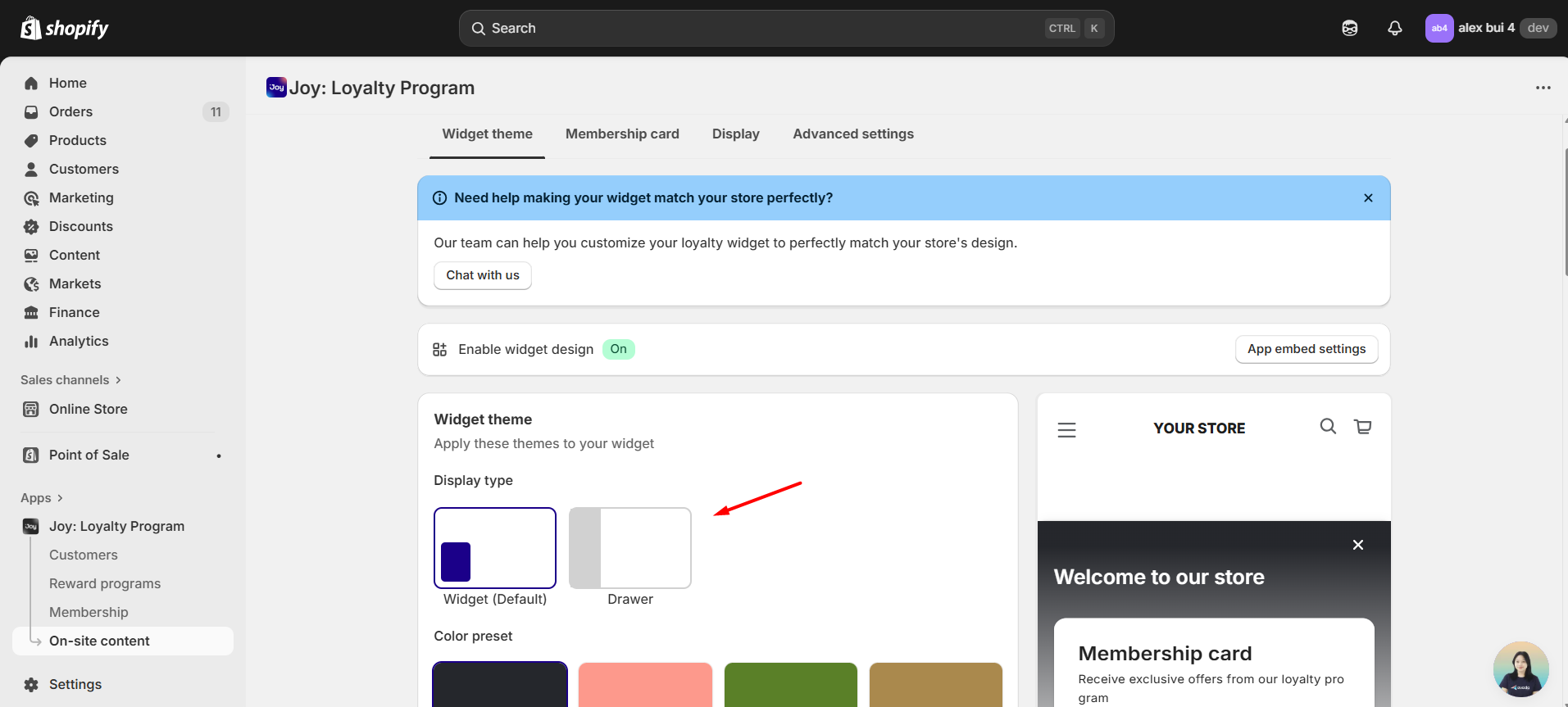Open the support chat avatar bubble
Screen dimensions: 1568x707
(x=1520, y=668)
